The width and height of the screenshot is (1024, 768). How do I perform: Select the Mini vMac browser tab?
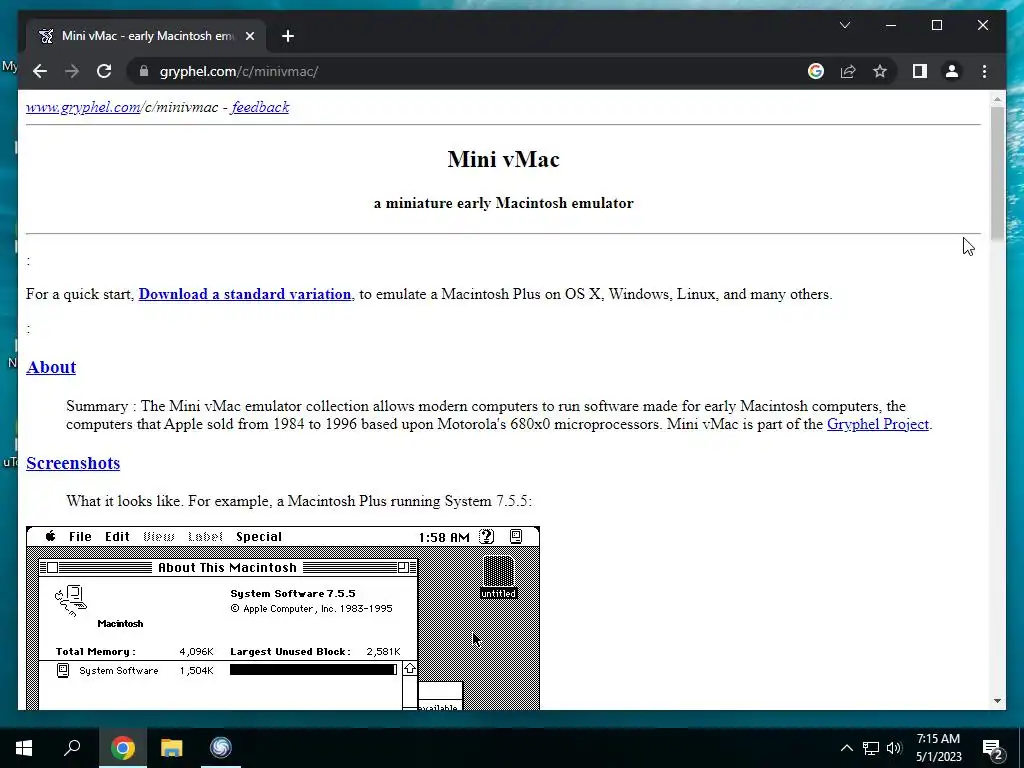[146, 36]
